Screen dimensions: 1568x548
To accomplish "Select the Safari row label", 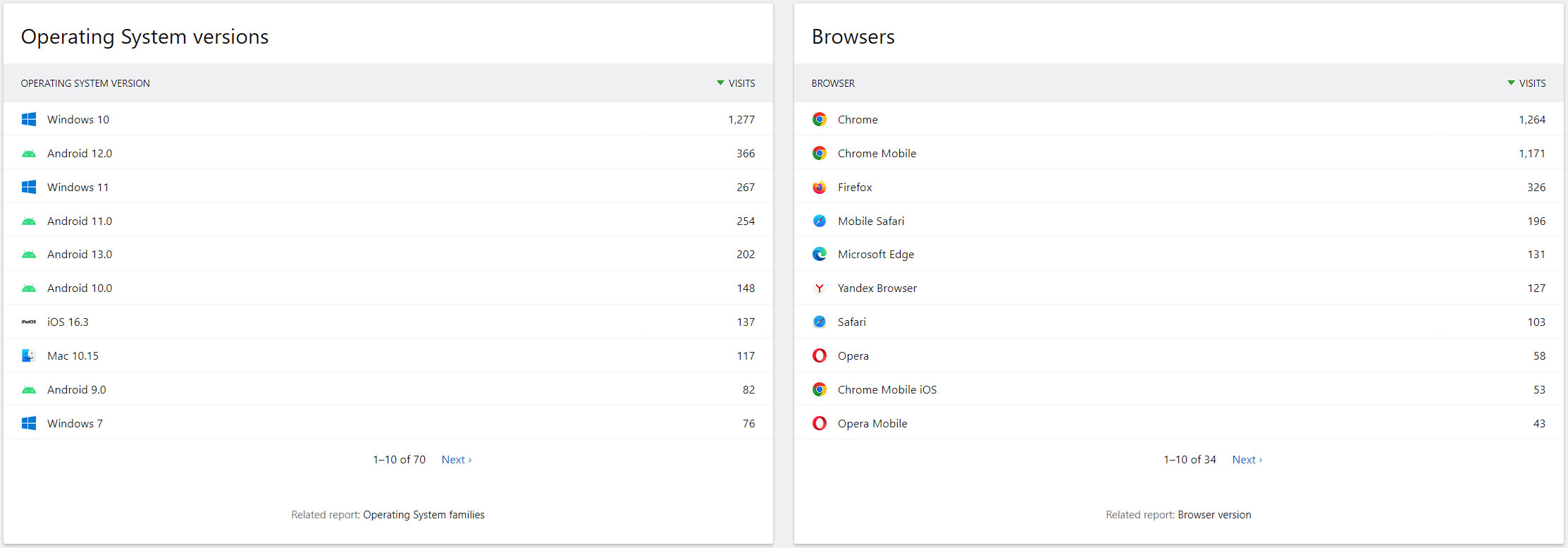I will point(852,322).
